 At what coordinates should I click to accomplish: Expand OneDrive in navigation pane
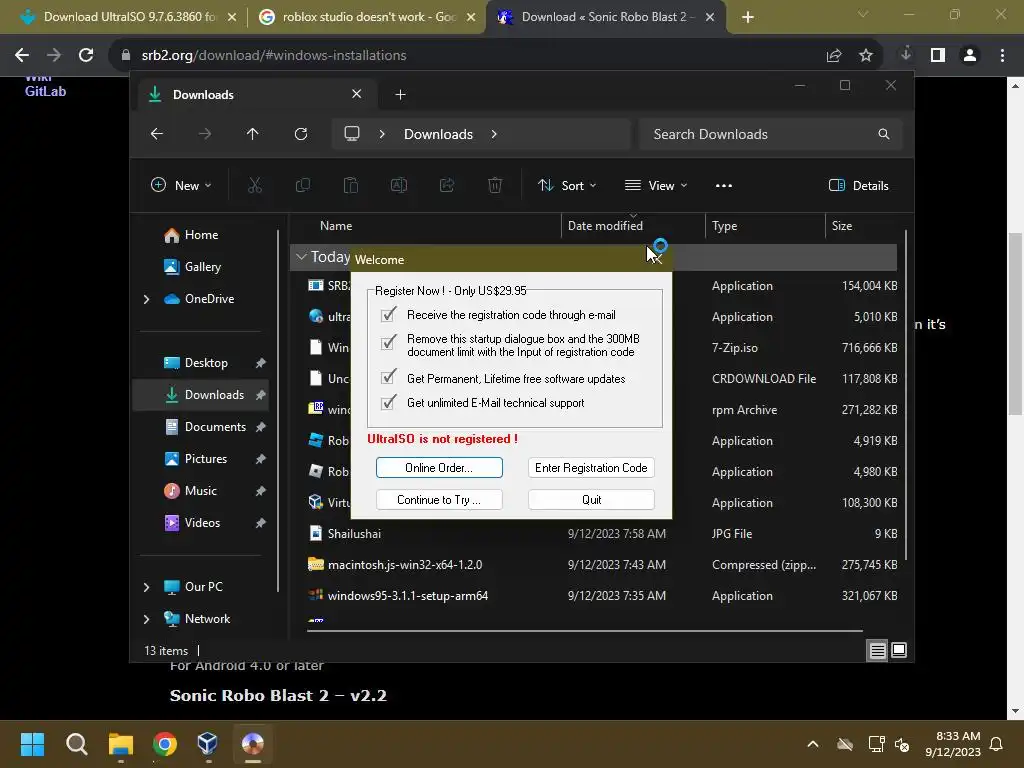click(146, 299)
